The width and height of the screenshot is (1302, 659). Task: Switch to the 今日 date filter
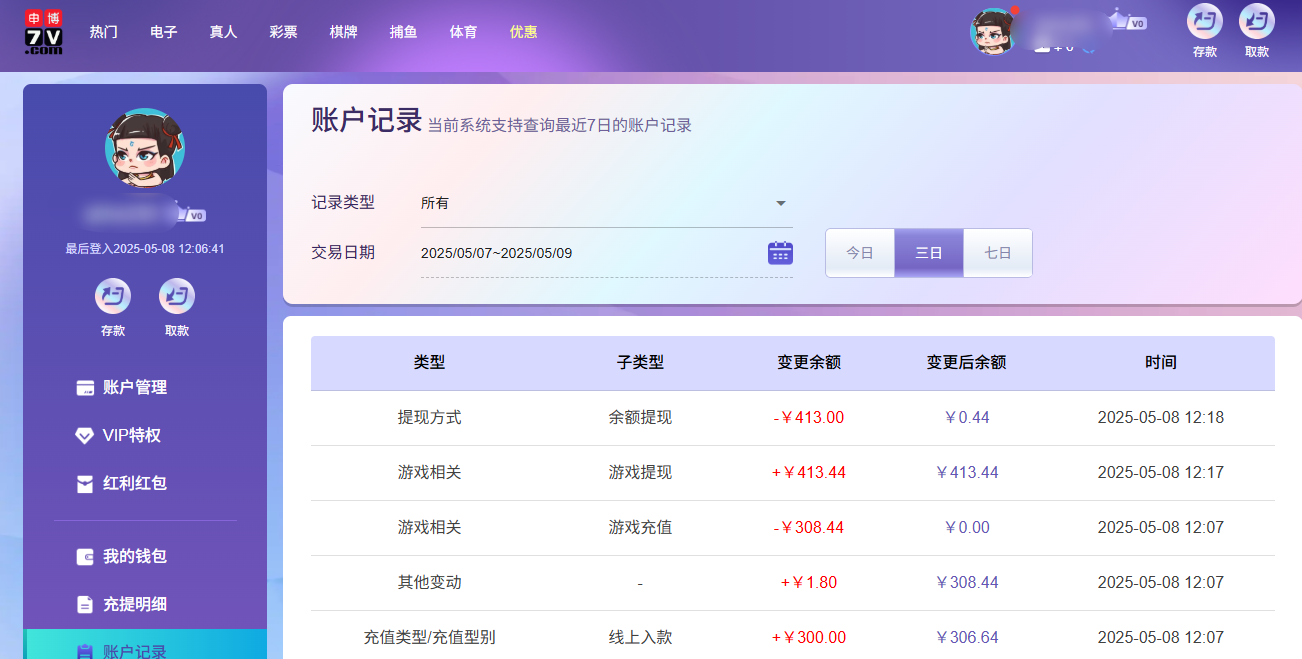859,252
